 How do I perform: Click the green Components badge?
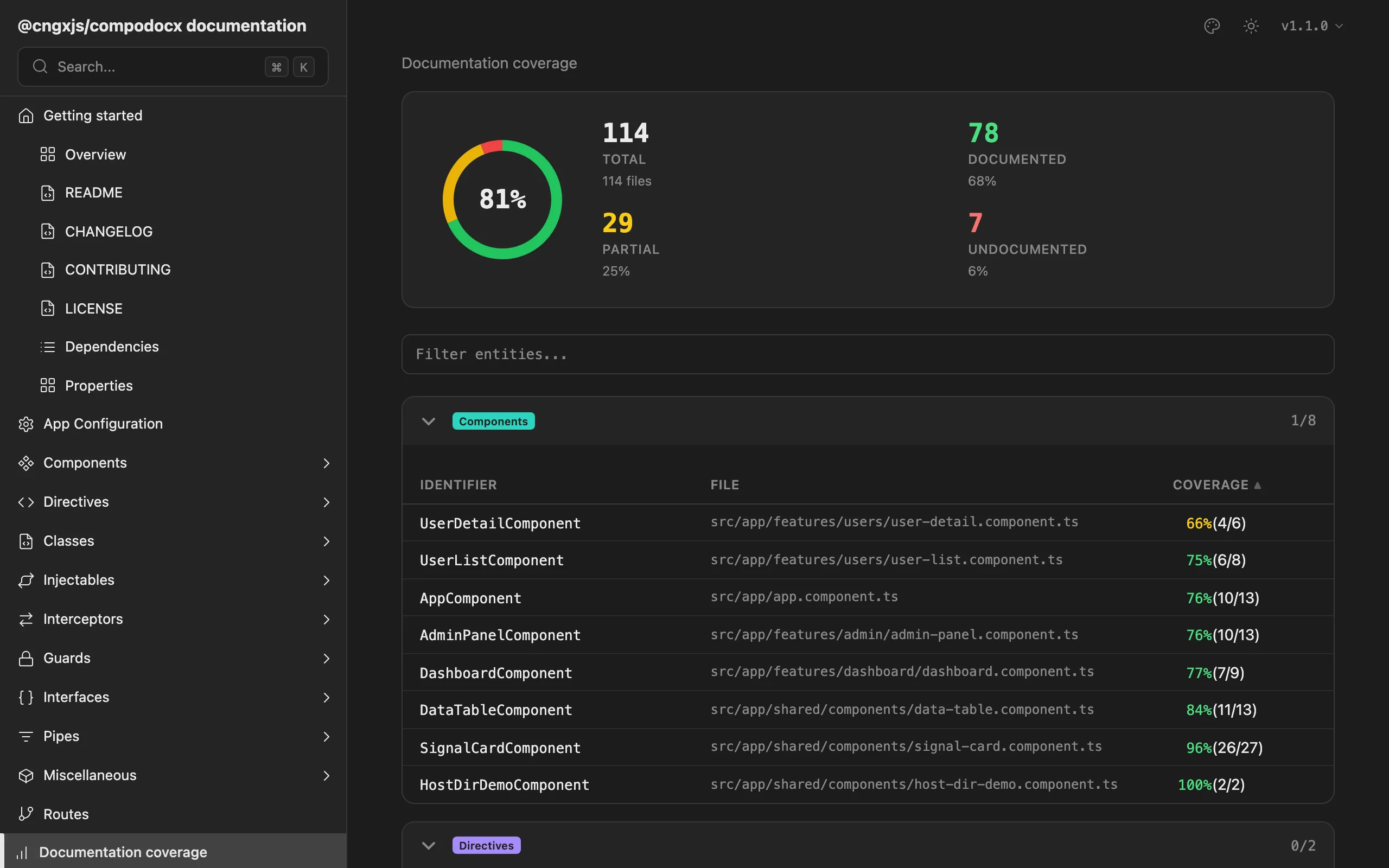(x=493, y=422)
